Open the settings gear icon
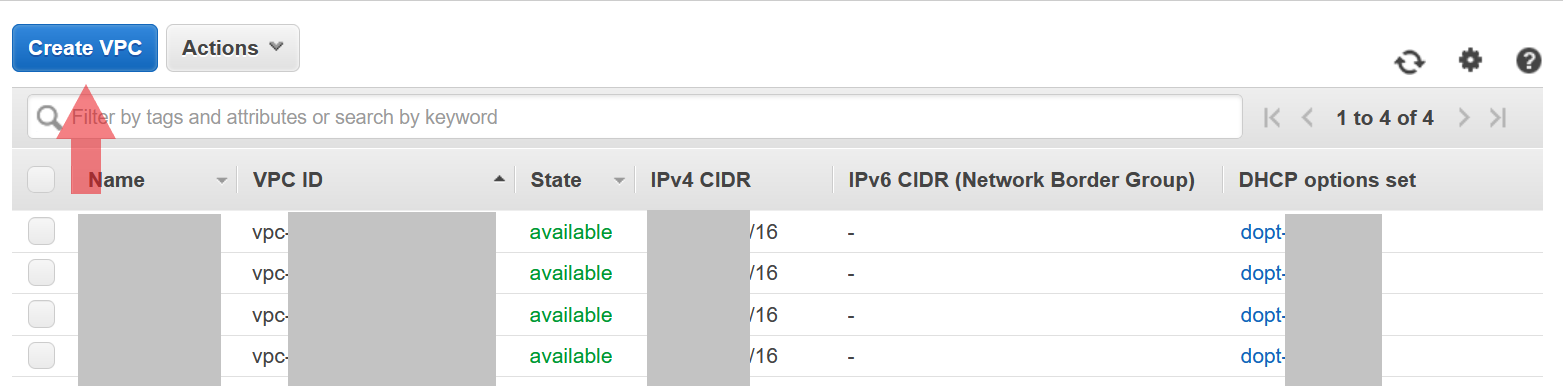Image resolution: width=1563 pixels, height=386 pixels. 1469,61
